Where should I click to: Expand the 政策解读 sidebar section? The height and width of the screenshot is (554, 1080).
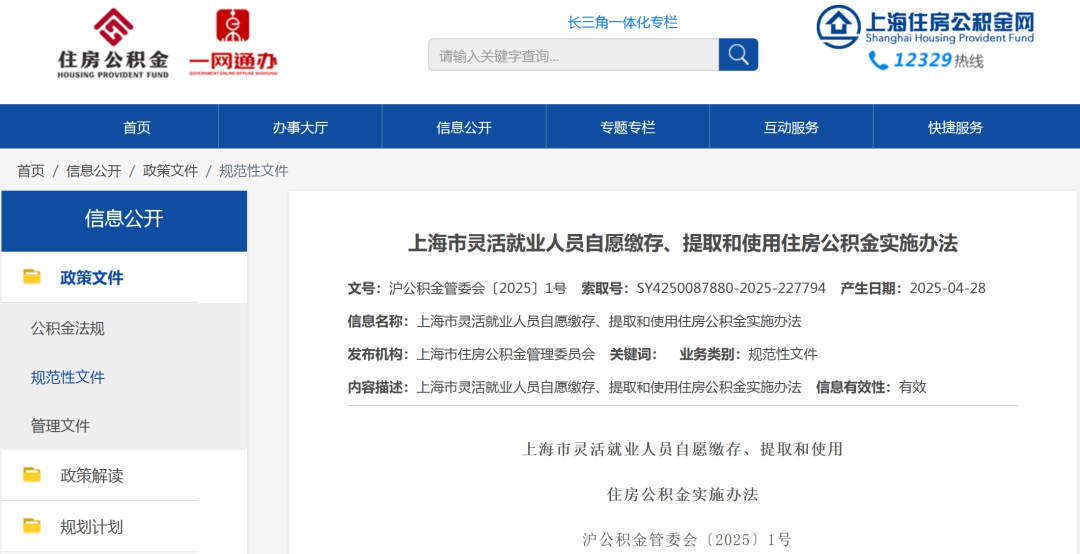[92, 475]
